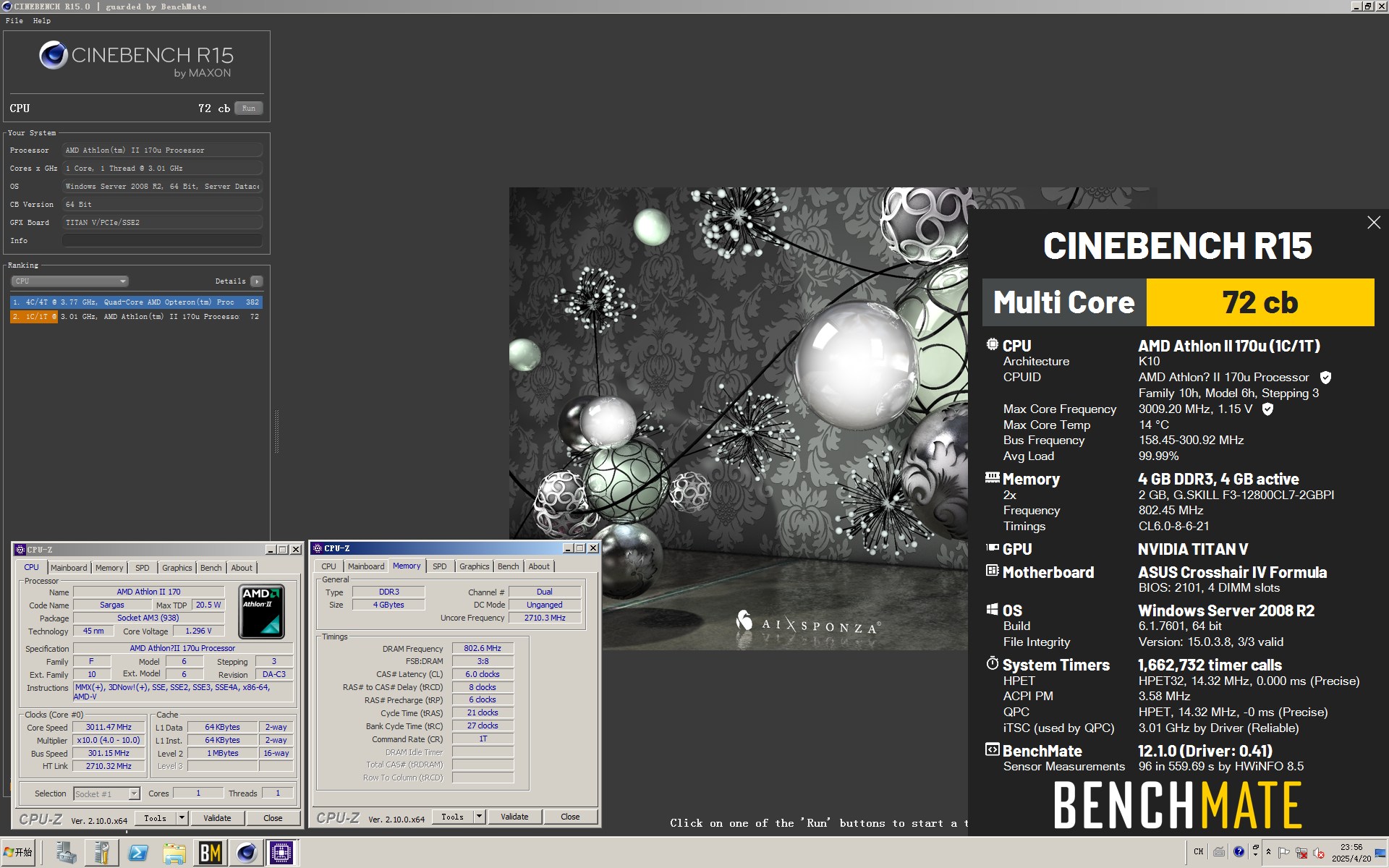Launch Windows PowerShell from the taskbar
This screenshot has width=1389, height=868.
[x=138, y=853]
